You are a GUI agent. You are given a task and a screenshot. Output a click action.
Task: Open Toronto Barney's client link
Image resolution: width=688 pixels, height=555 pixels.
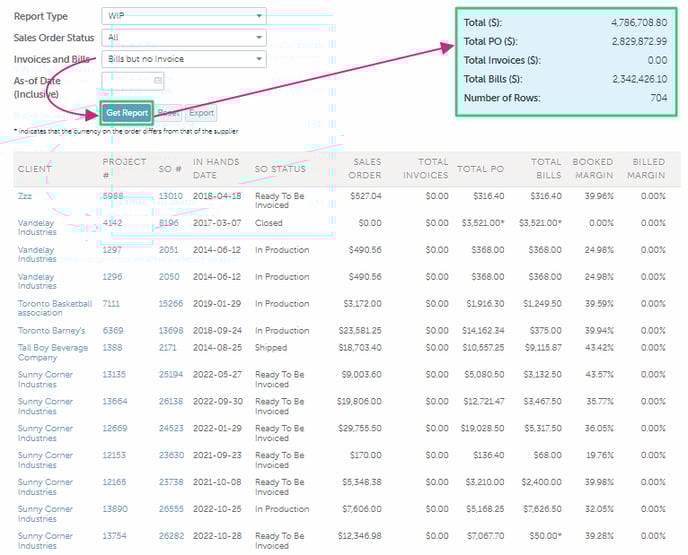tap(52, 331)
